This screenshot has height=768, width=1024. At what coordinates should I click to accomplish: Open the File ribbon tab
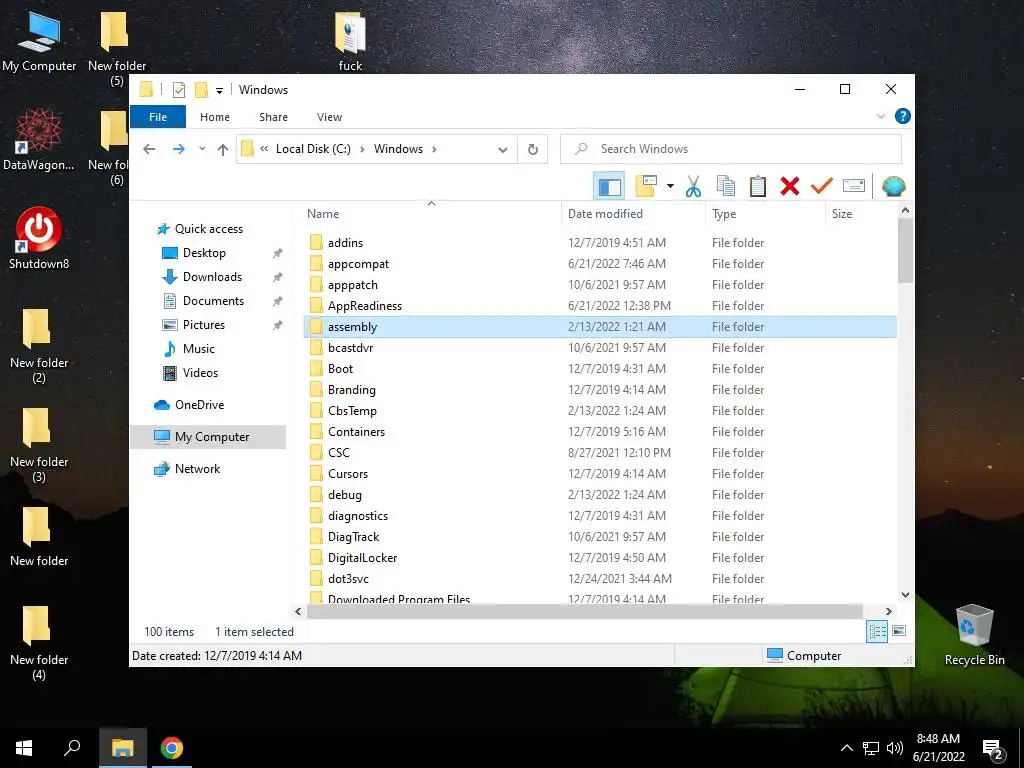click(x=158, y=117)
